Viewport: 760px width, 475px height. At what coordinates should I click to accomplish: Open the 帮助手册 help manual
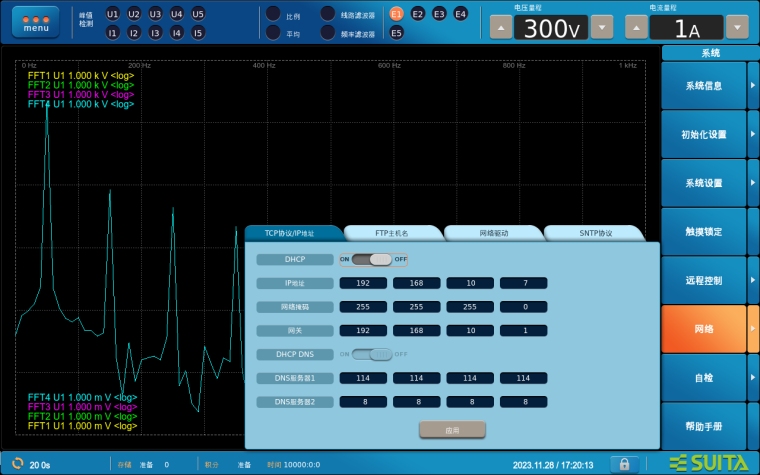(703, 427)
